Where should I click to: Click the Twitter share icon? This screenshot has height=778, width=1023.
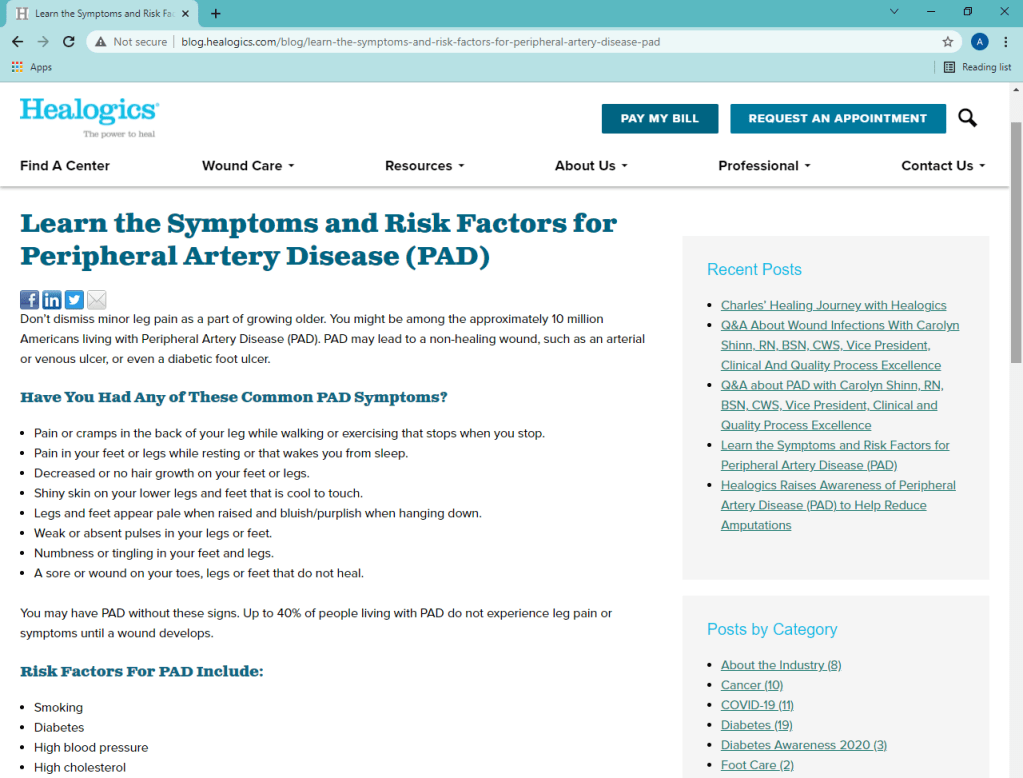(74, 299)
